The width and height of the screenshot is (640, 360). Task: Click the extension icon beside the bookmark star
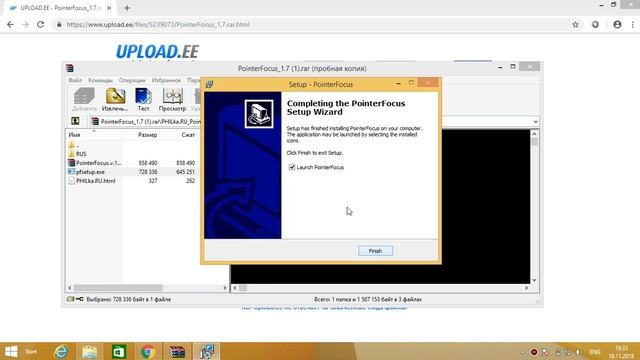coord(596,24)
